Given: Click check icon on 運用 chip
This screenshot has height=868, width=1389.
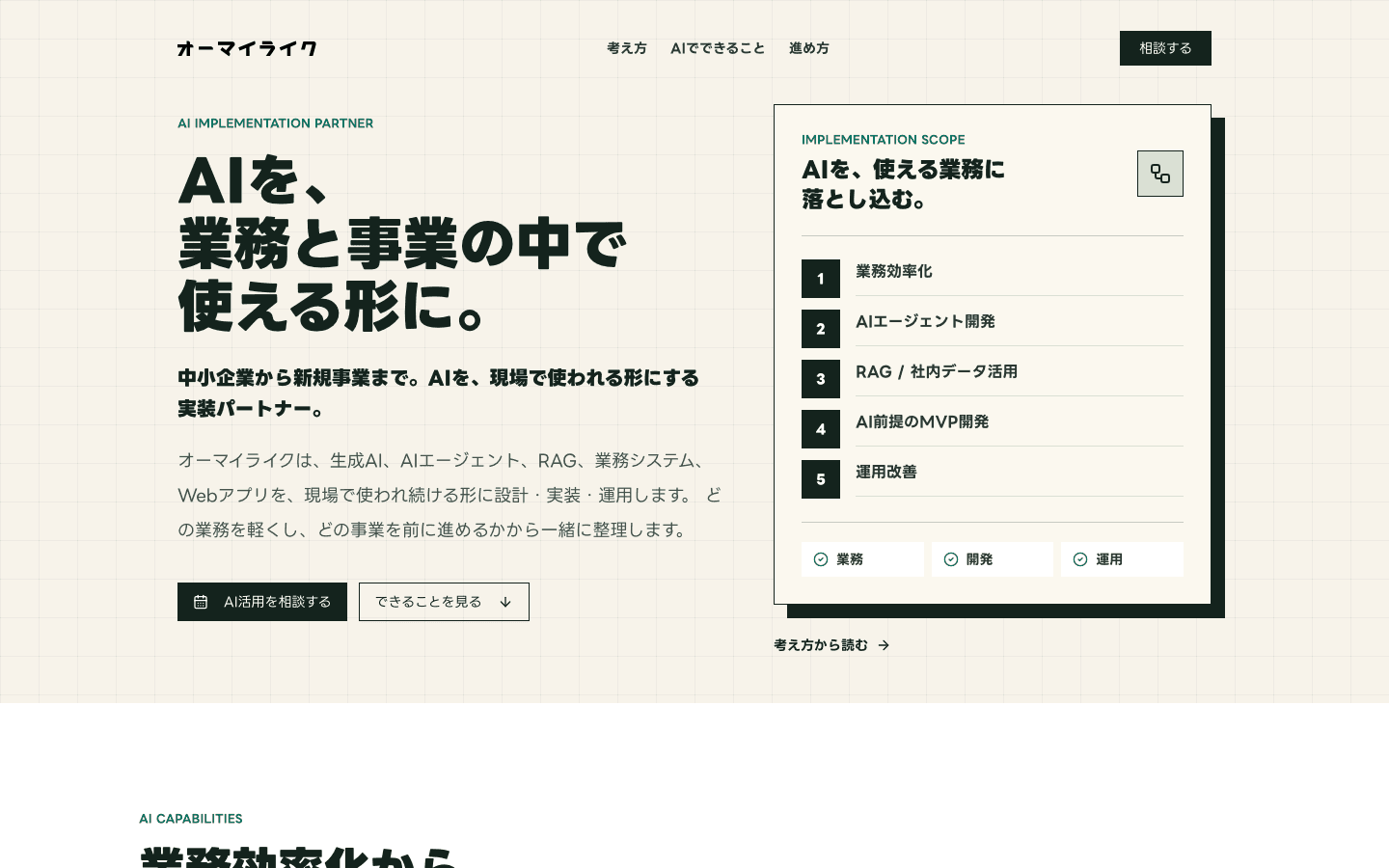Looking at the screenshot, I should (x=1080, y=559).
